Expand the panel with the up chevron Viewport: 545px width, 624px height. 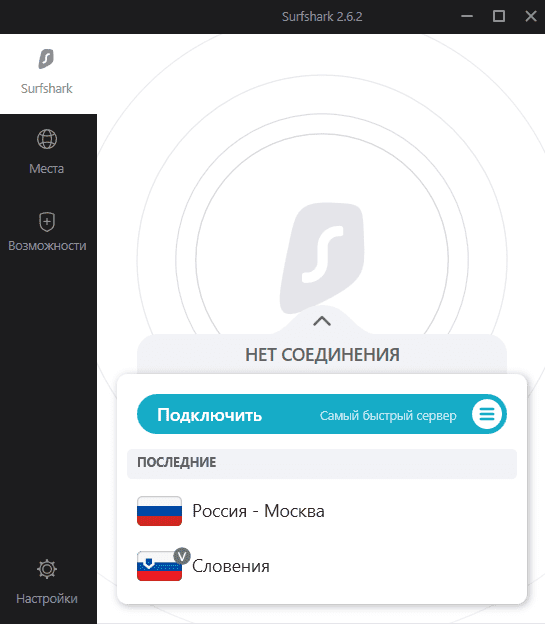pyautogui.click(x=322, y=321)
